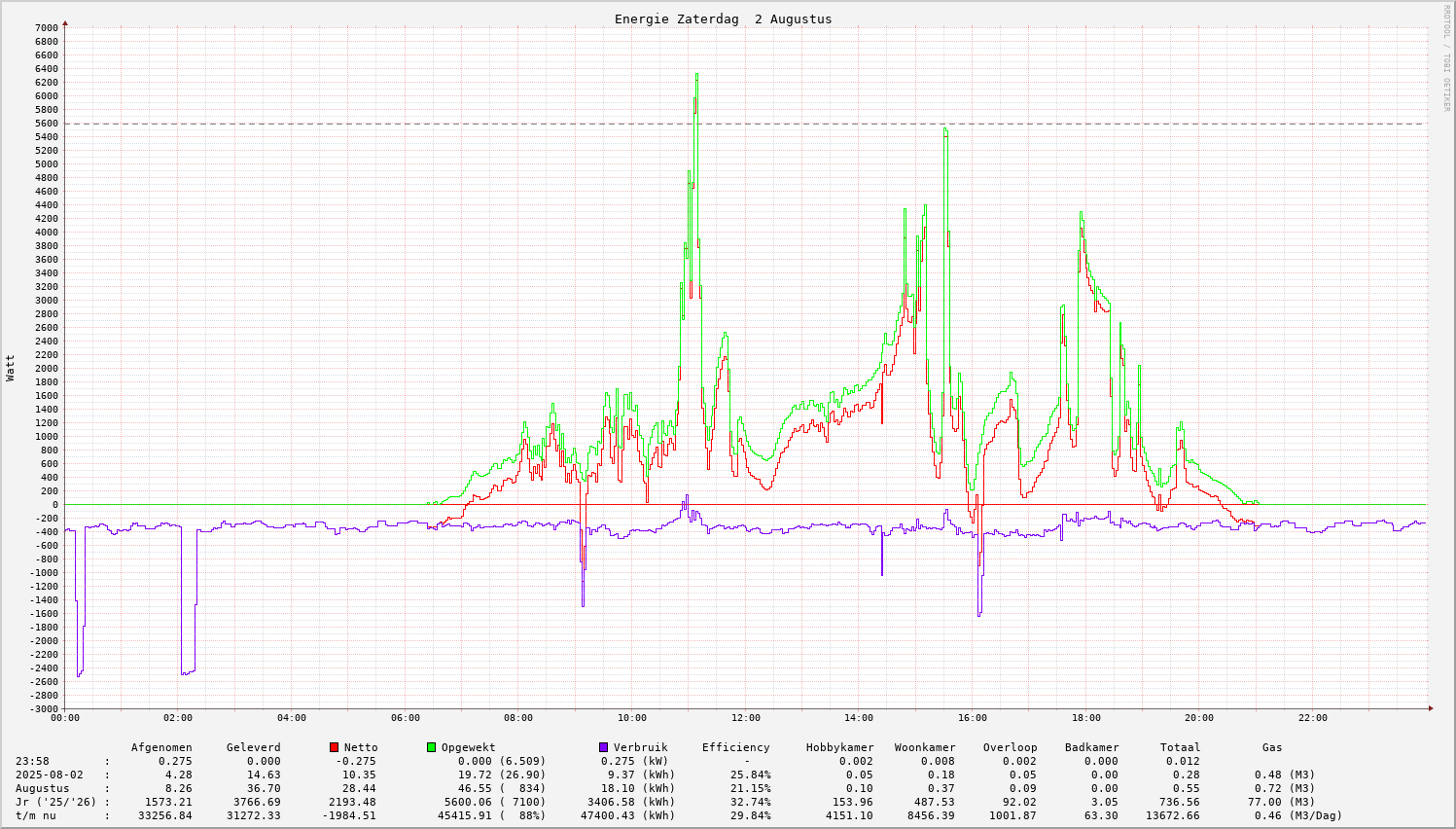Click the Efficiency column header

735,747
